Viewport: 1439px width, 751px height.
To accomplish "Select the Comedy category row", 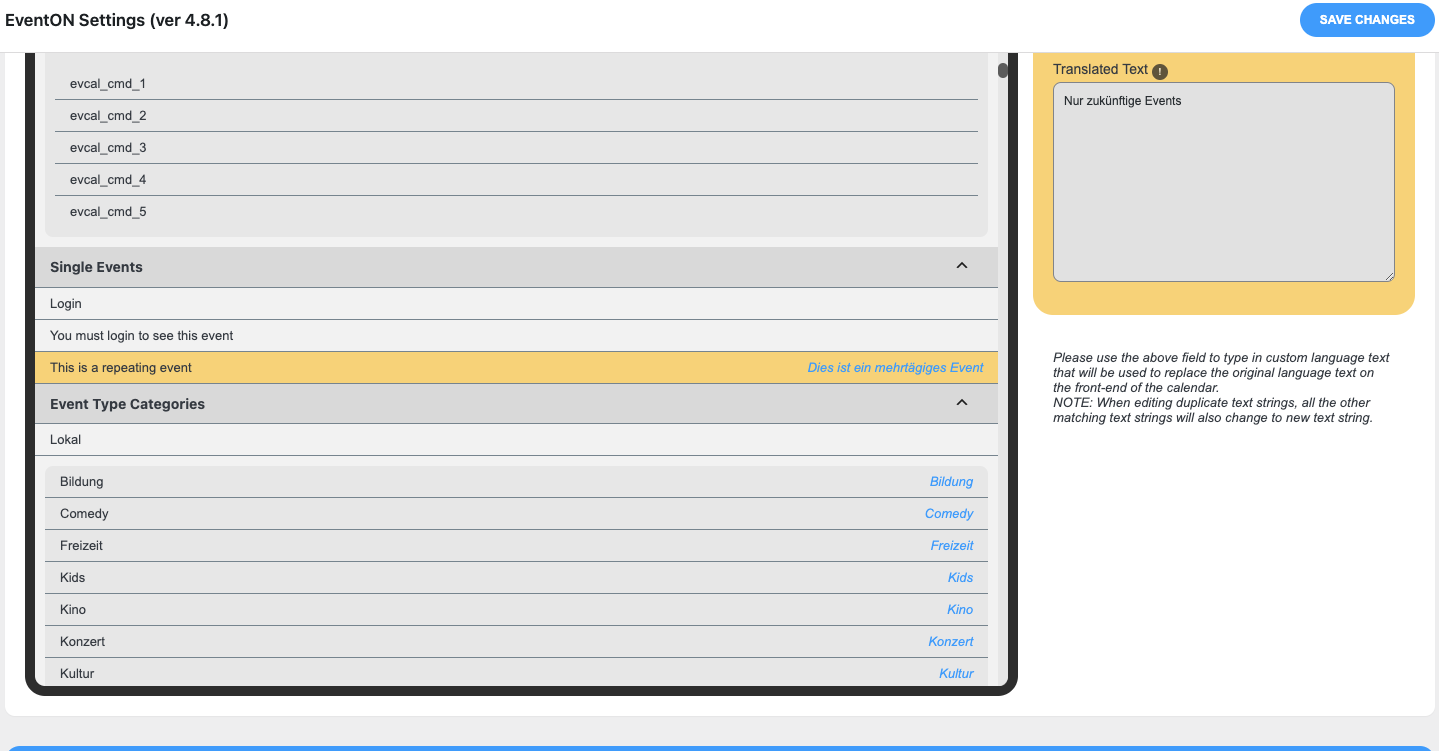I will click(516, 514).
